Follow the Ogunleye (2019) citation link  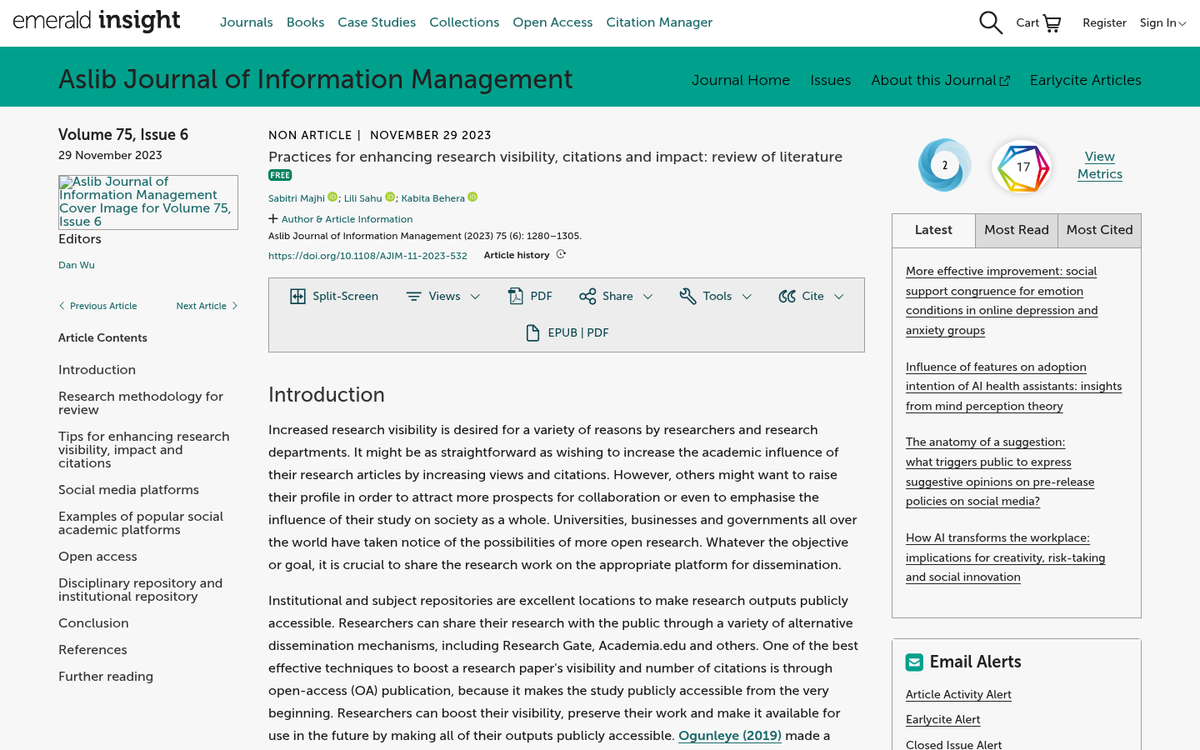[729, 735]
